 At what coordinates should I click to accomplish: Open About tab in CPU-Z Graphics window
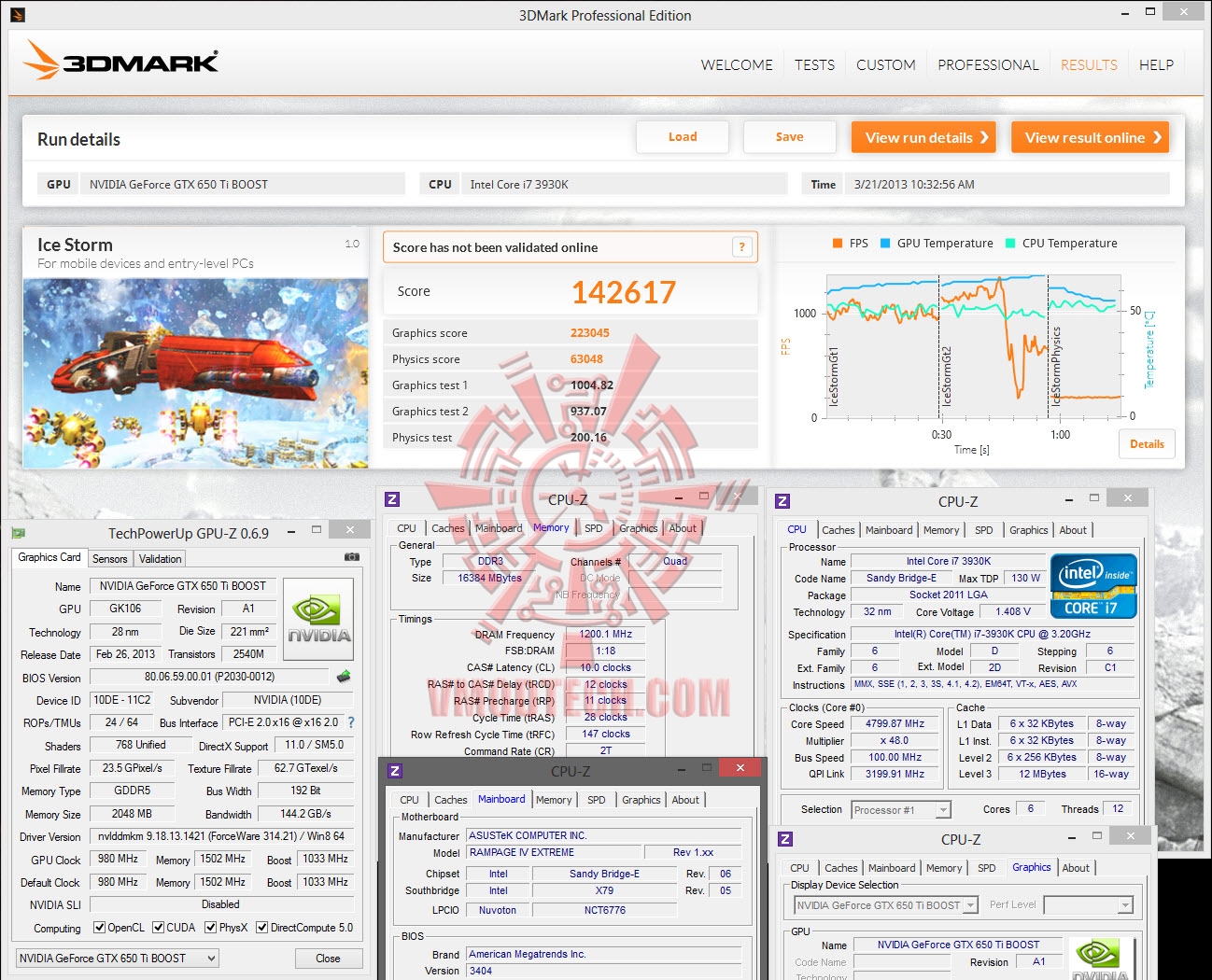click(1076, 868)
